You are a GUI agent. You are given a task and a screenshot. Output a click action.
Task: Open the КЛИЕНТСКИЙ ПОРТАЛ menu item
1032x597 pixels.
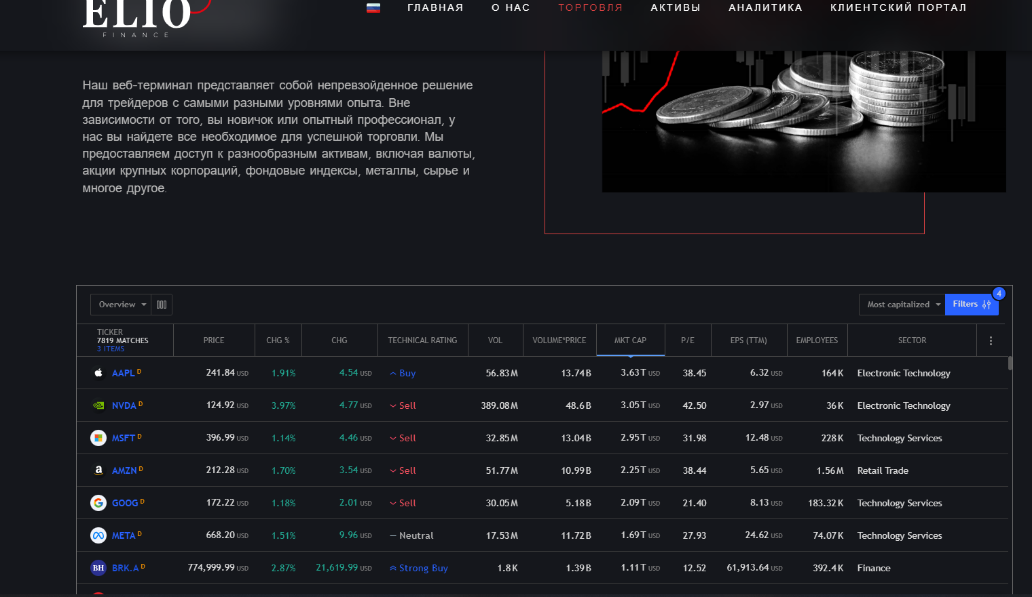click(898, 8)
